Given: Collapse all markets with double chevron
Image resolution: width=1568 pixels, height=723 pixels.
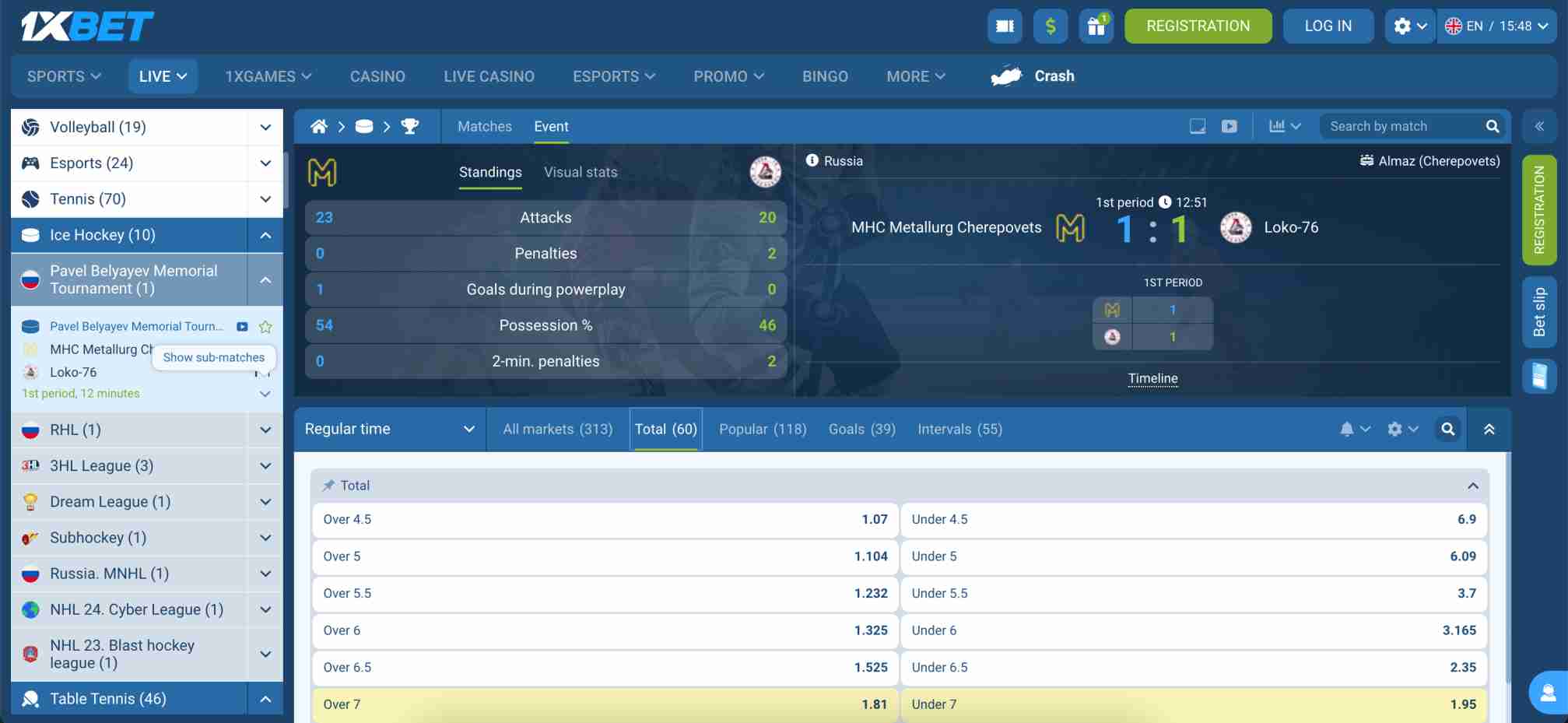Looking at the screenshot, I should tap(1489, 429).
